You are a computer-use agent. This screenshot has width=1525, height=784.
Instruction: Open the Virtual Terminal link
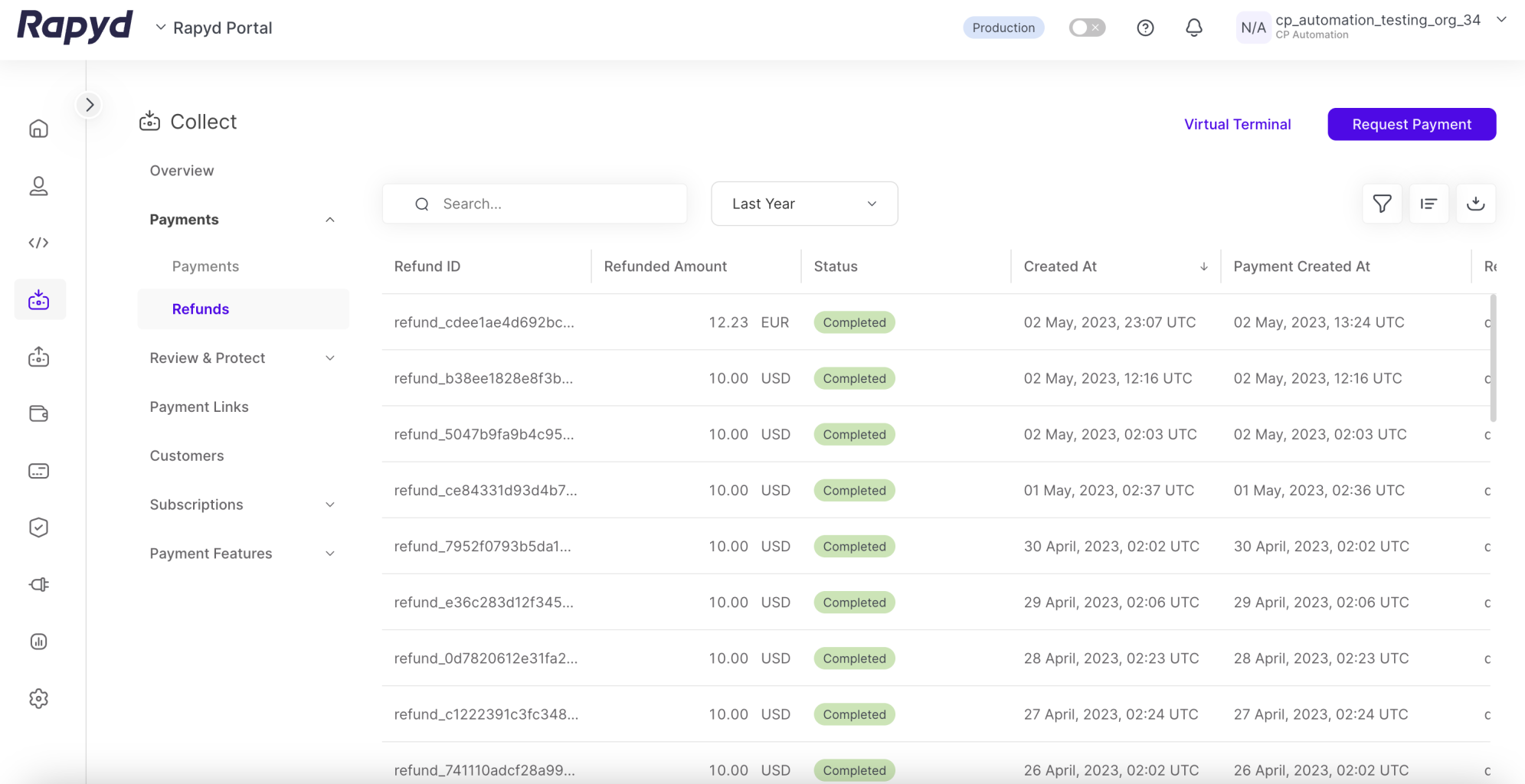point(1237,124)
